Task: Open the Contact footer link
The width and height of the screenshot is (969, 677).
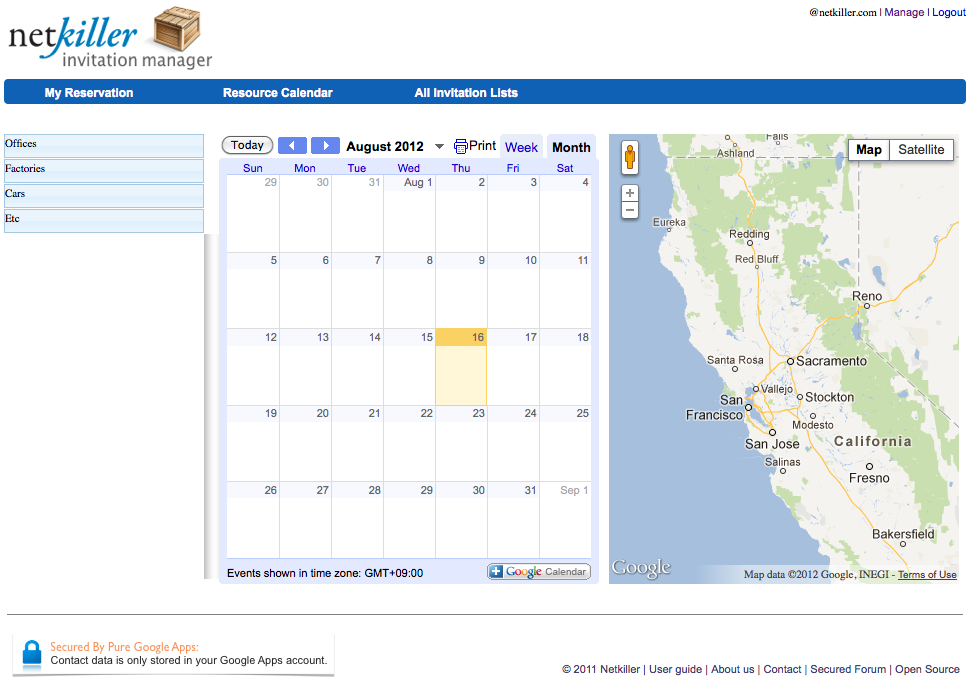Action: point(782,669)
